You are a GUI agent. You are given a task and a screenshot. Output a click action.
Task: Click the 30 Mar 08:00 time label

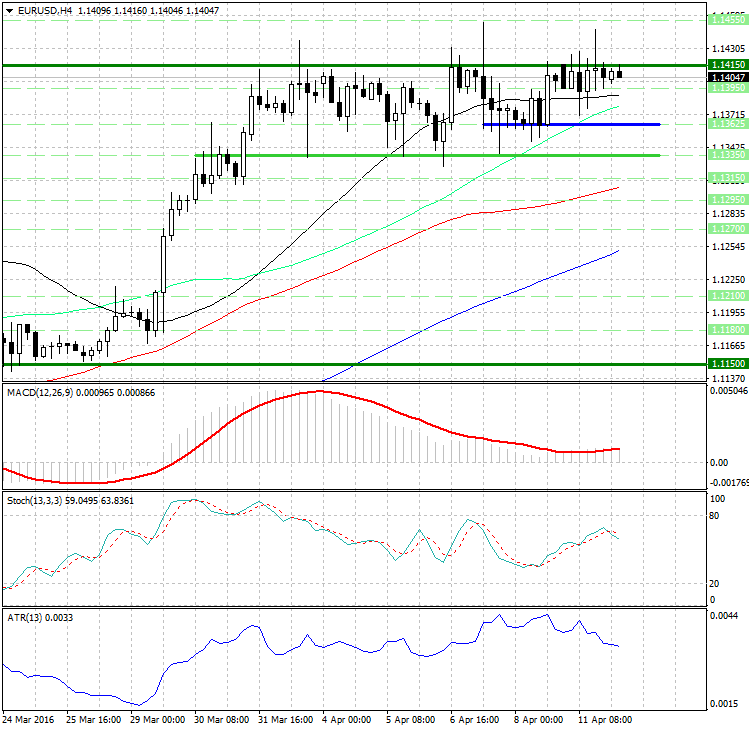pyautogui.click(x=222, y=720)
